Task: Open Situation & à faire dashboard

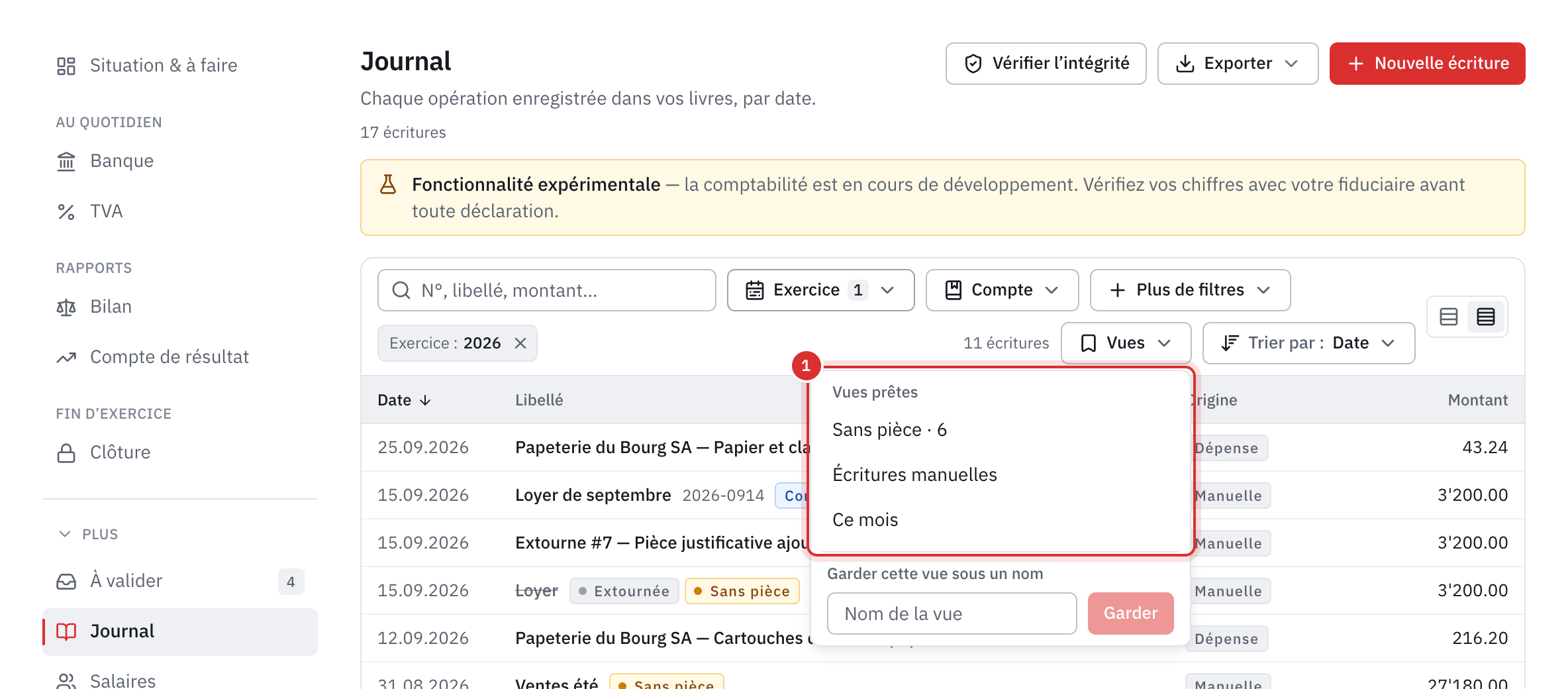Action: (x=180, y=65)
